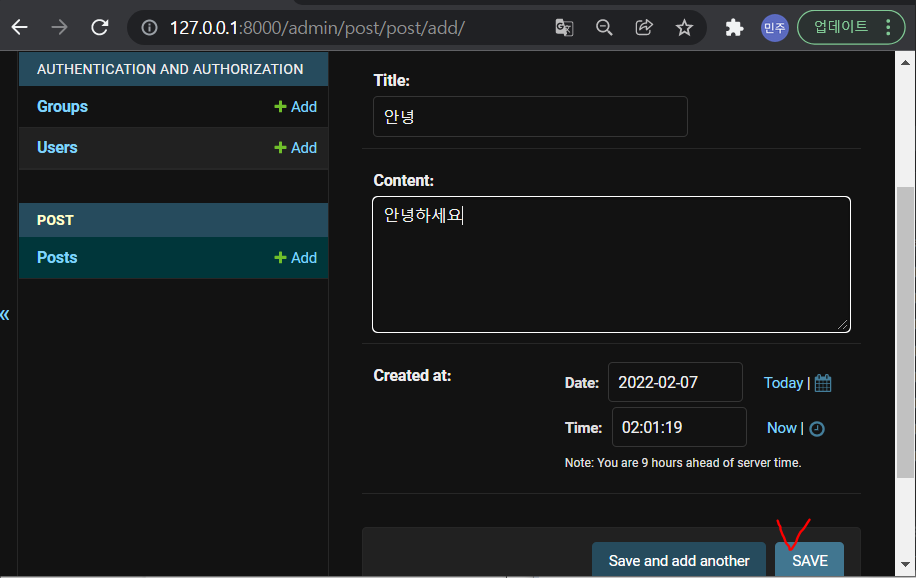Click the Date input field
916x578 pixels.
pyautogui.click(x=675, y=382)
